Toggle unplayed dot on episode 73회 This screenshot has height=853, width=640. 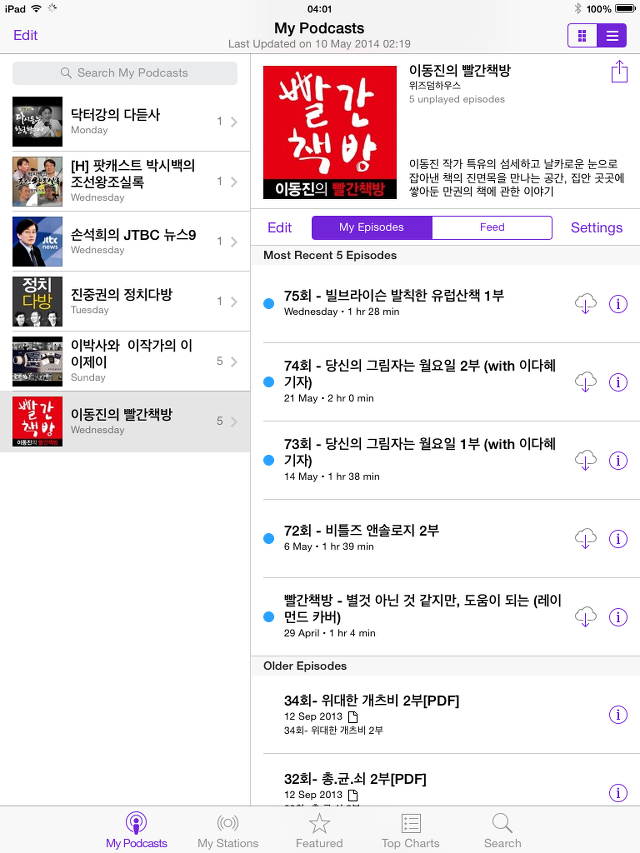[268, 460]
